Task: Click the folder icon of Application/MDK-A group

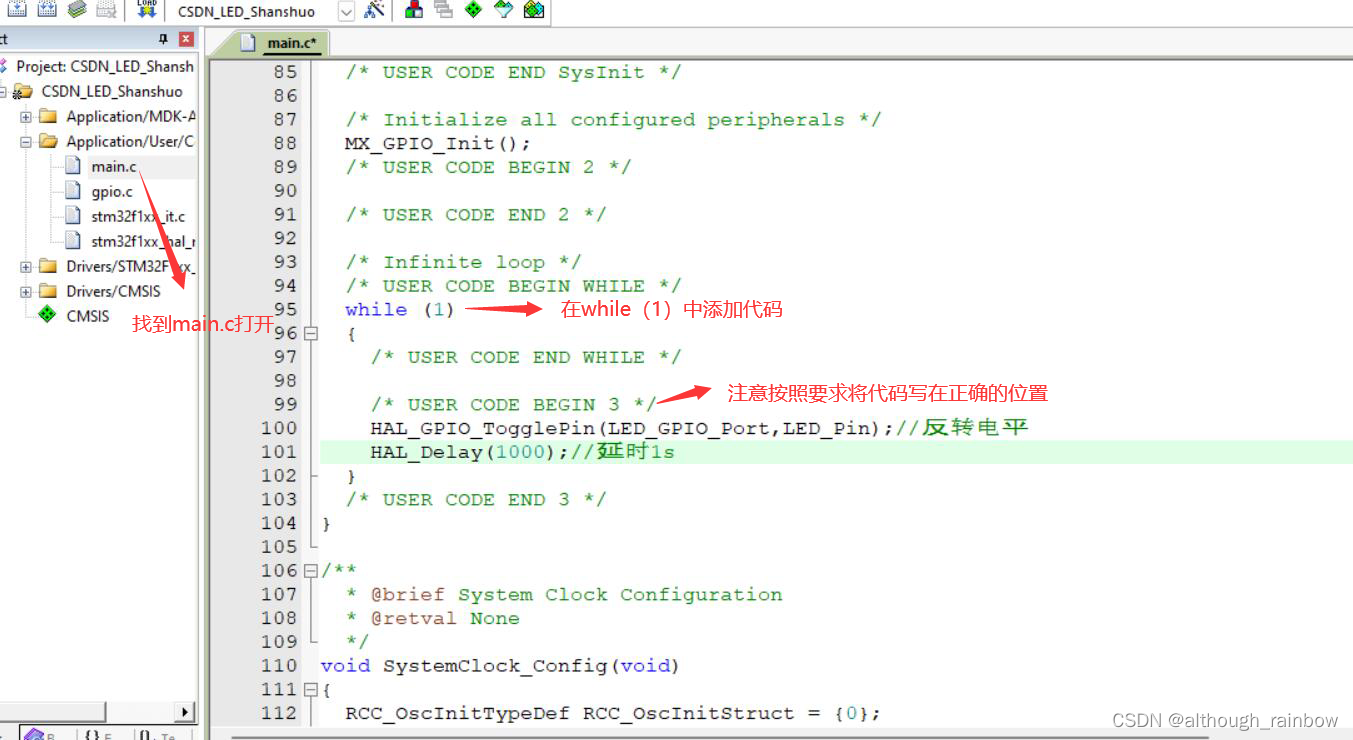Action: [x=47, y=116]
